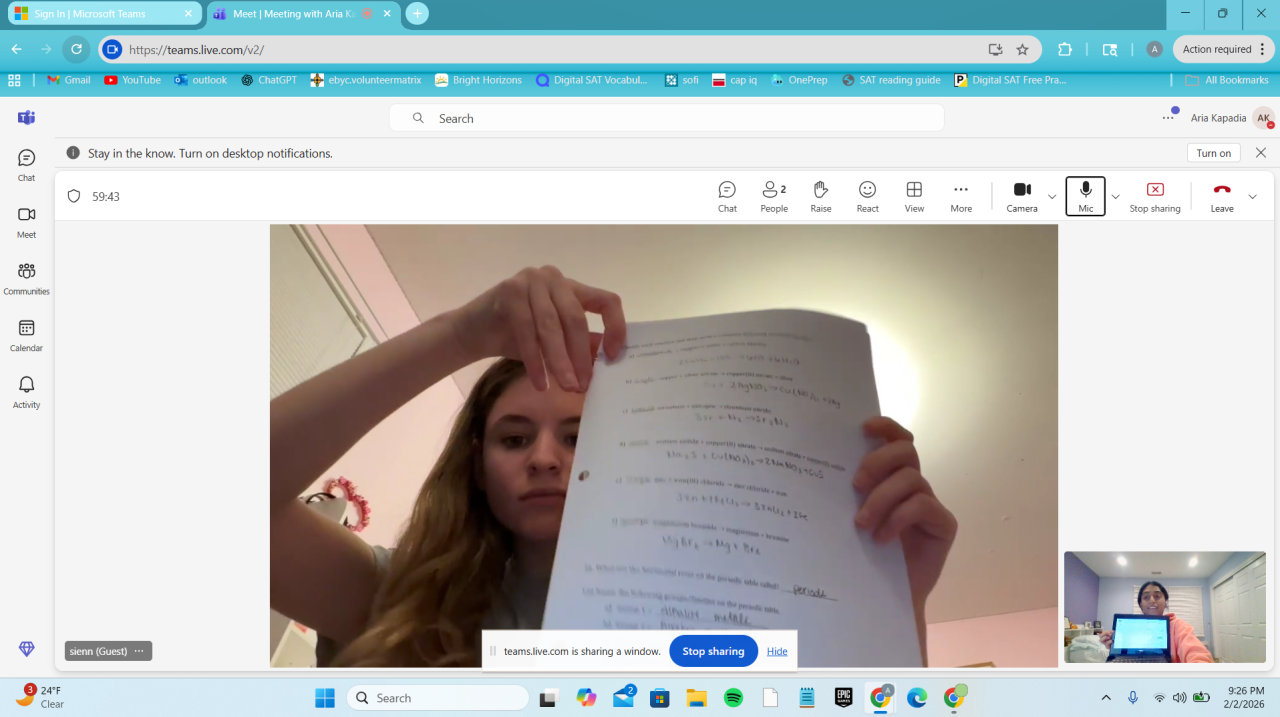Open the Chat sidebar icon

click(26, 165)
